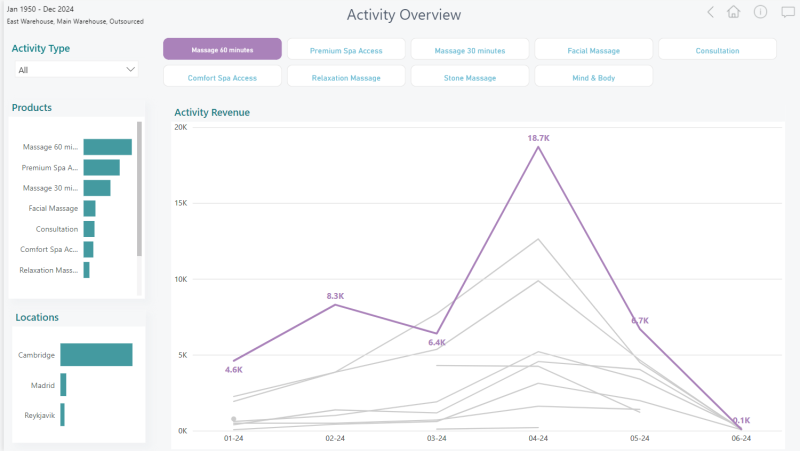
Task: Go to the home page icon
Action: [x=734, y=12]
